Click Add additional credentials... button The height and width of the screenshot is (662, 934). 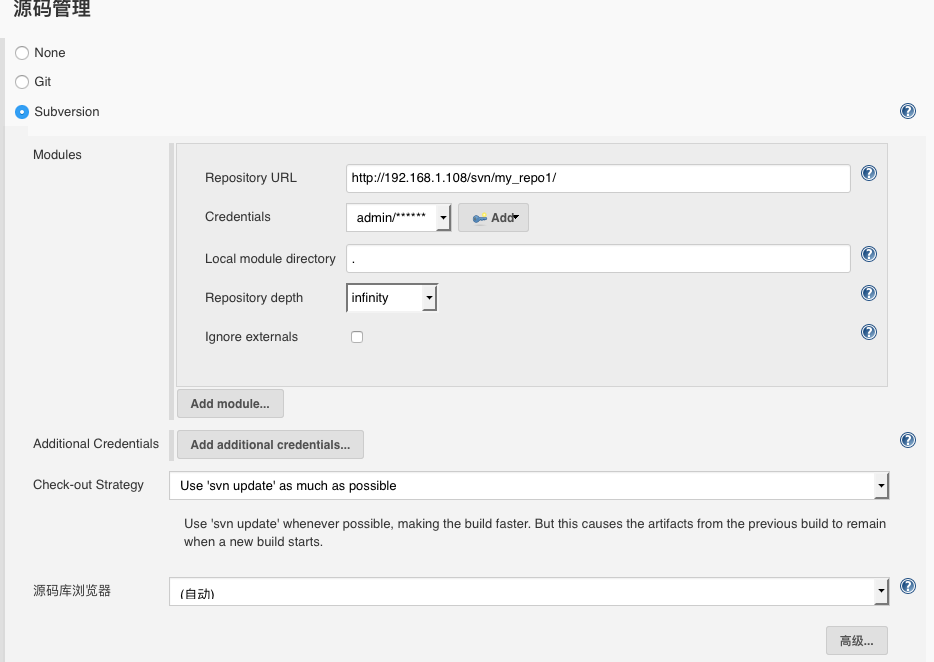pyautogui.click(x=270, y=445)
